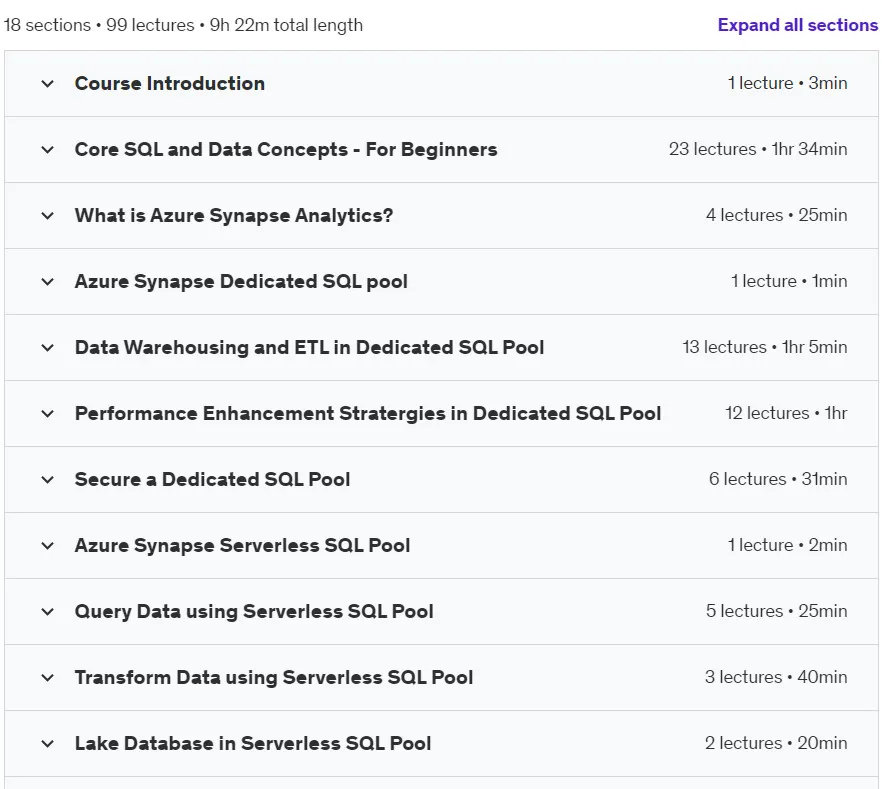The image size is (882, 789).
Task: Open Azure Synapse Serverless SQL Pool title
Action: point(242,545)
